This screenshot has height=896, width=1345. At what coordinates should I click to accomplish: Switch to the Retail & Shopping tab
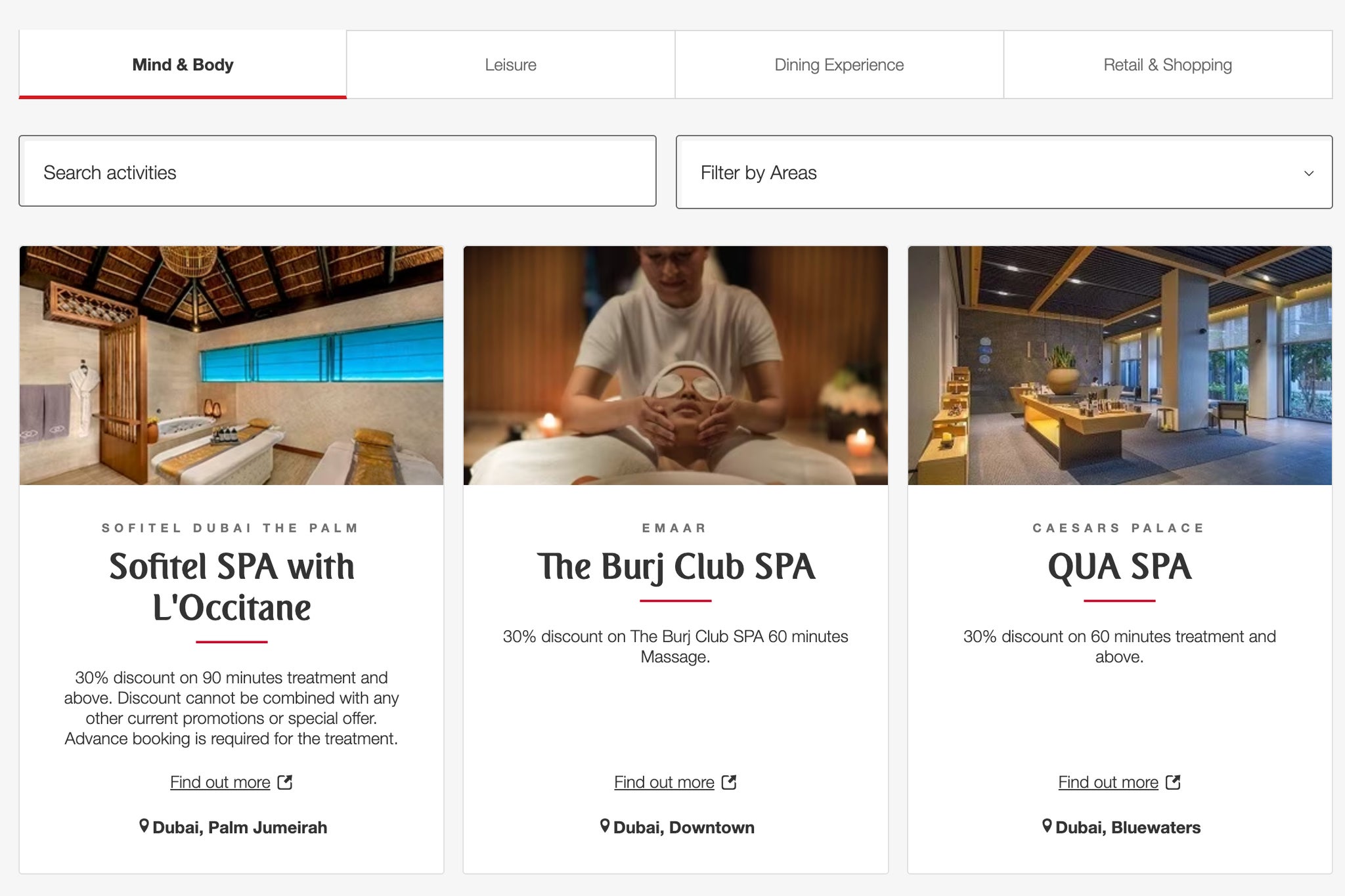pos(1168,64)
